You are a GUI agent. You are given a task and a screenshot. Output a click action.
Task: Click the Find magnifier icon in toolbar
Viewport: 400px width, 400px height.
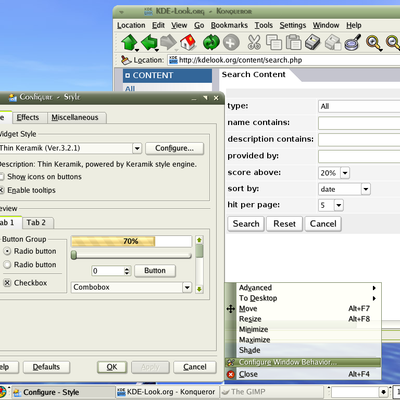[352, 42]
